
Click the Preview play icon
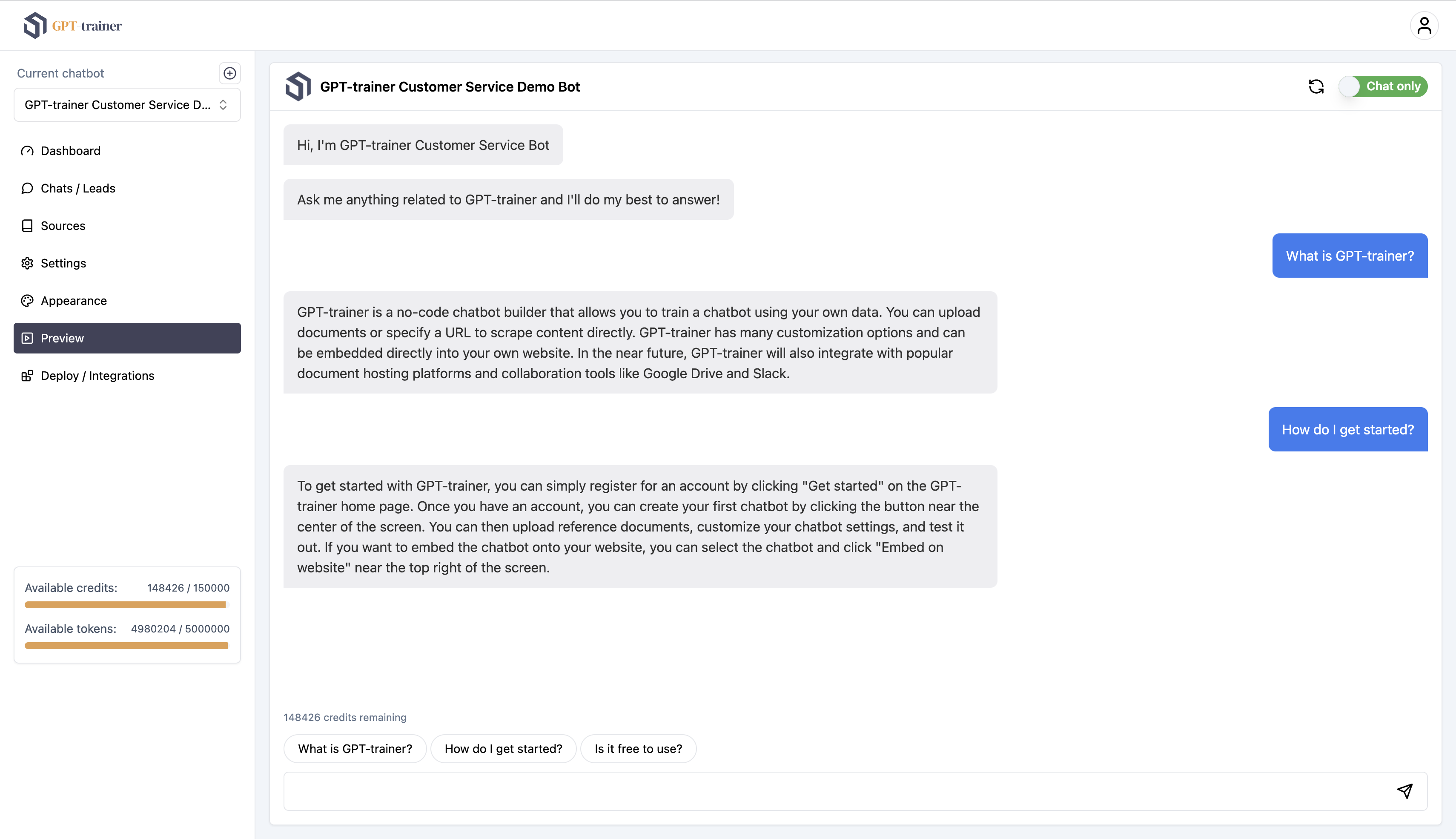click(27, 338)
